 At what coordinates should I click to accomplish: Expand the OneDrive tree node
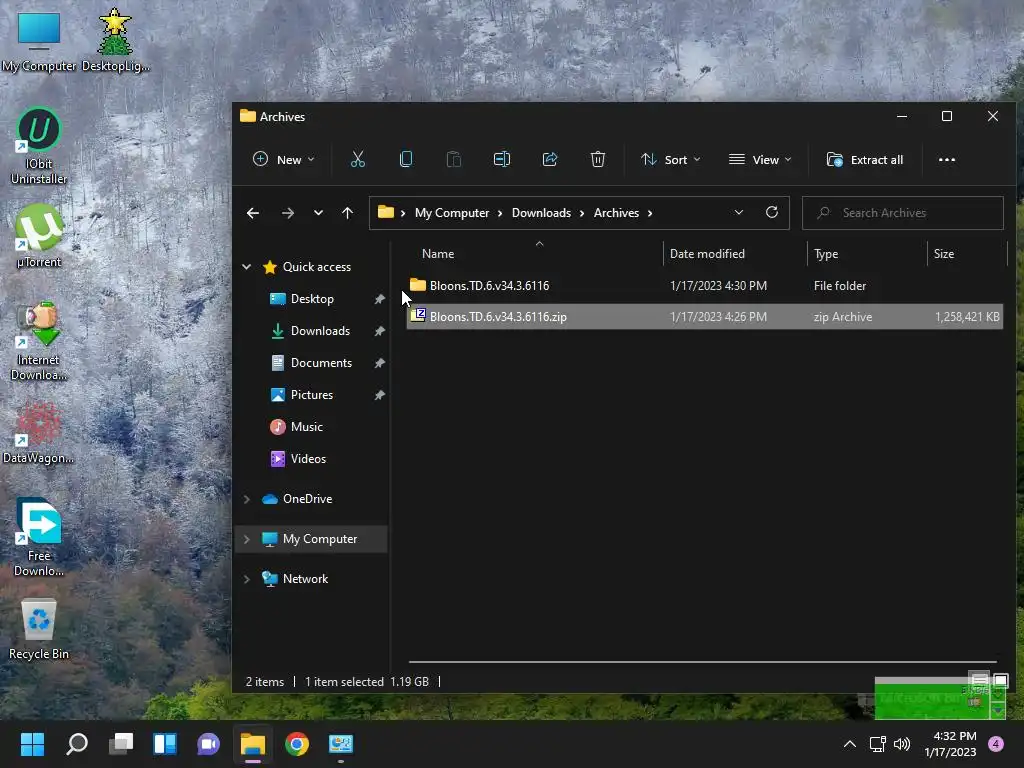coord(247,499)
